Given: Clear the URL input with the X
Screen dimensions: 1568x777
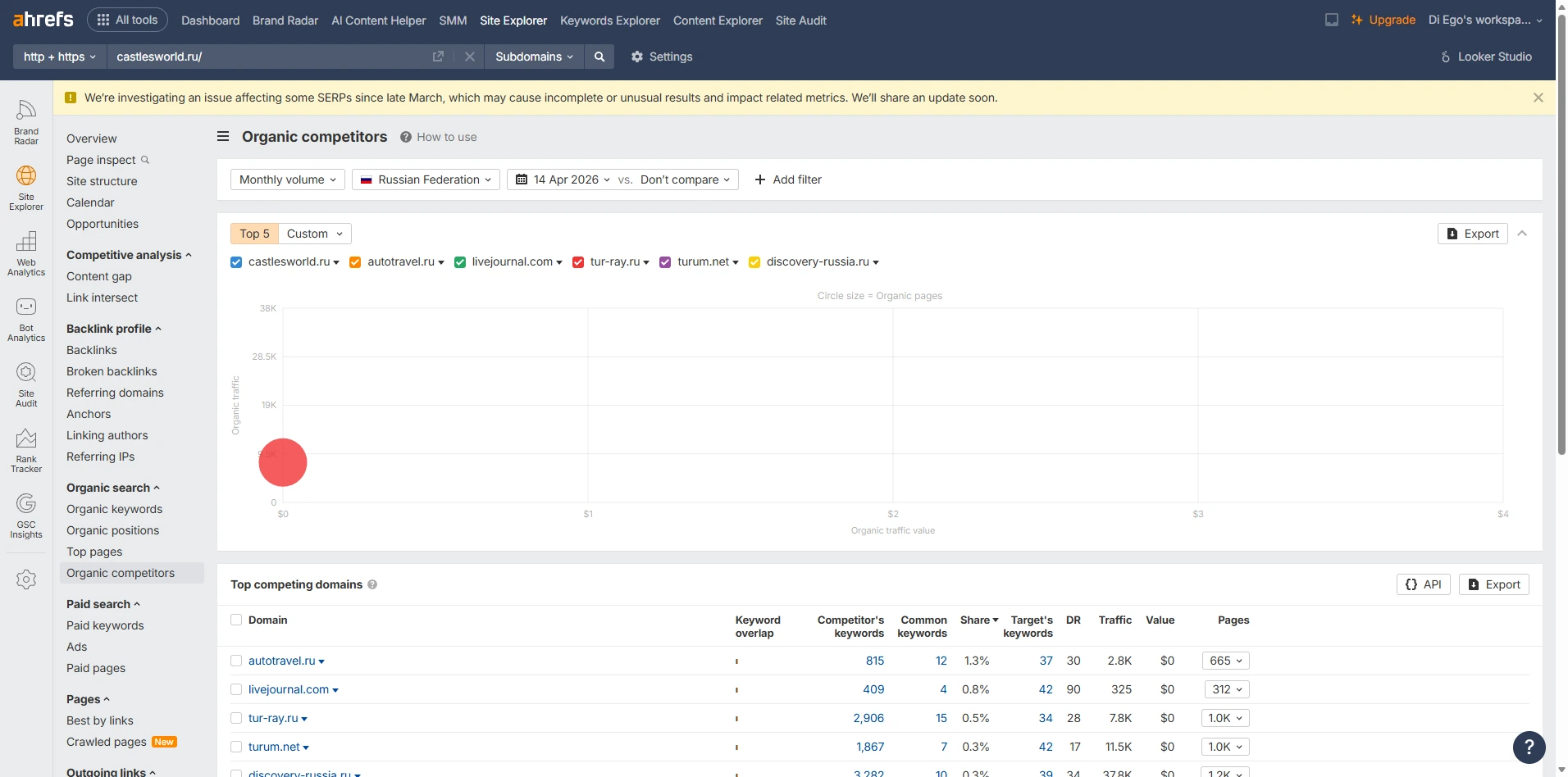Looking at the screenshot, I should point(470,57).
